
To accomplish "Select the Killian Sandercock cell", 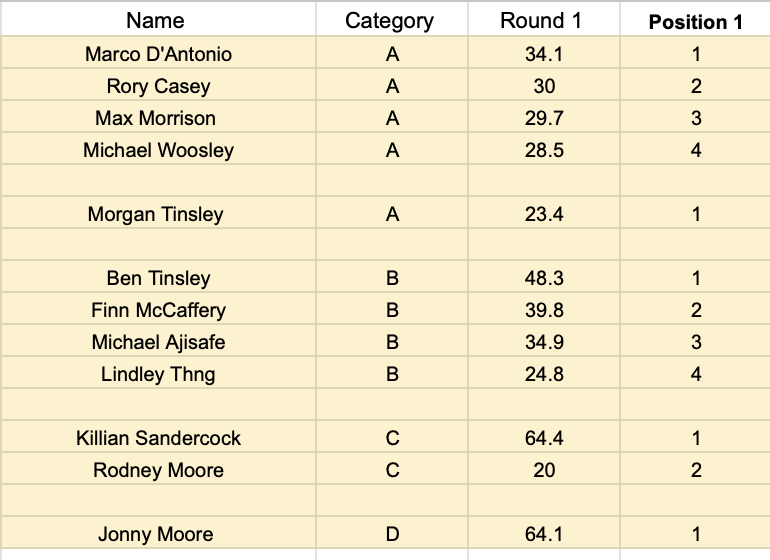I will pos(158,436).
